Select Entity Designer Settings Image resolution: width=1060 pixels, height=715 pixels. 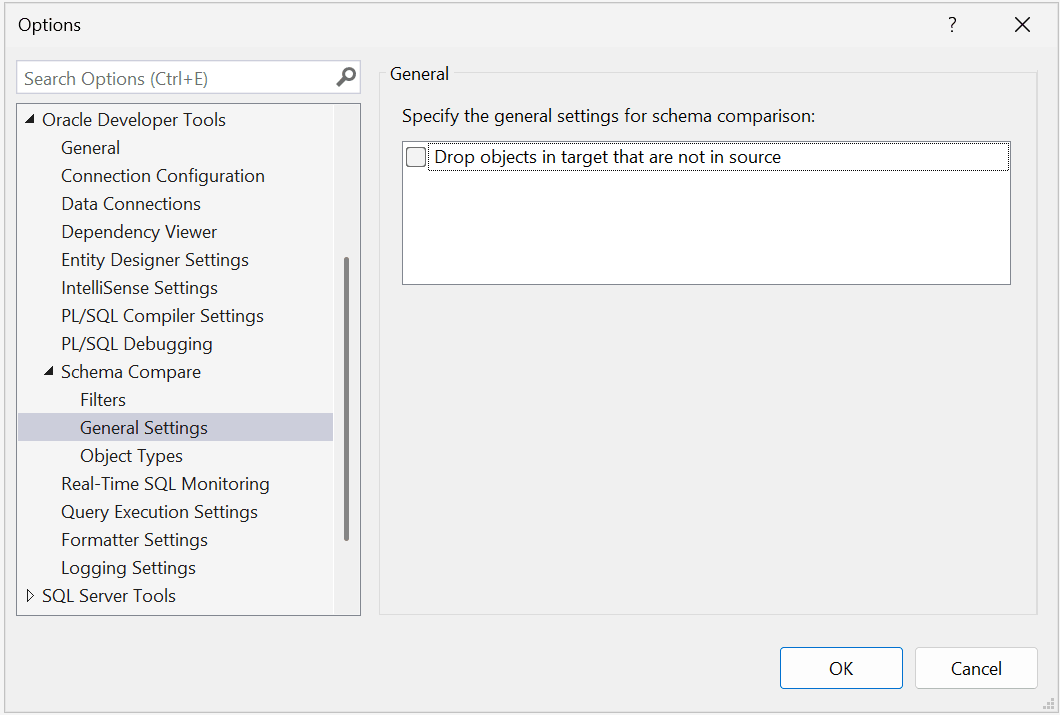pyautogui.click(x=154, y=259)
